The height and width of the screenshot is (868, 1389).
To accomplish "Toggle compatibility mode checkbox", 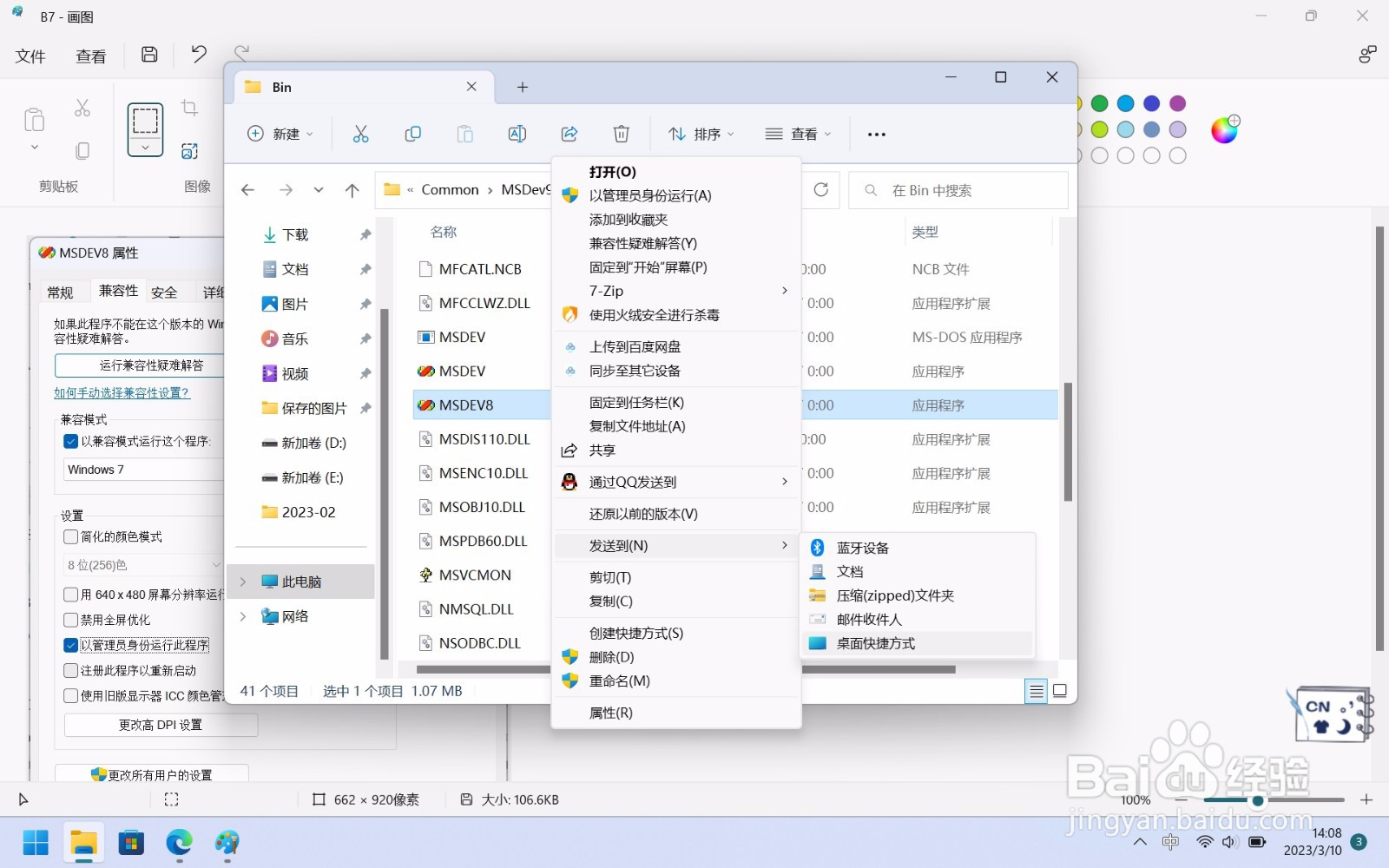I will [x=71, y=442].
